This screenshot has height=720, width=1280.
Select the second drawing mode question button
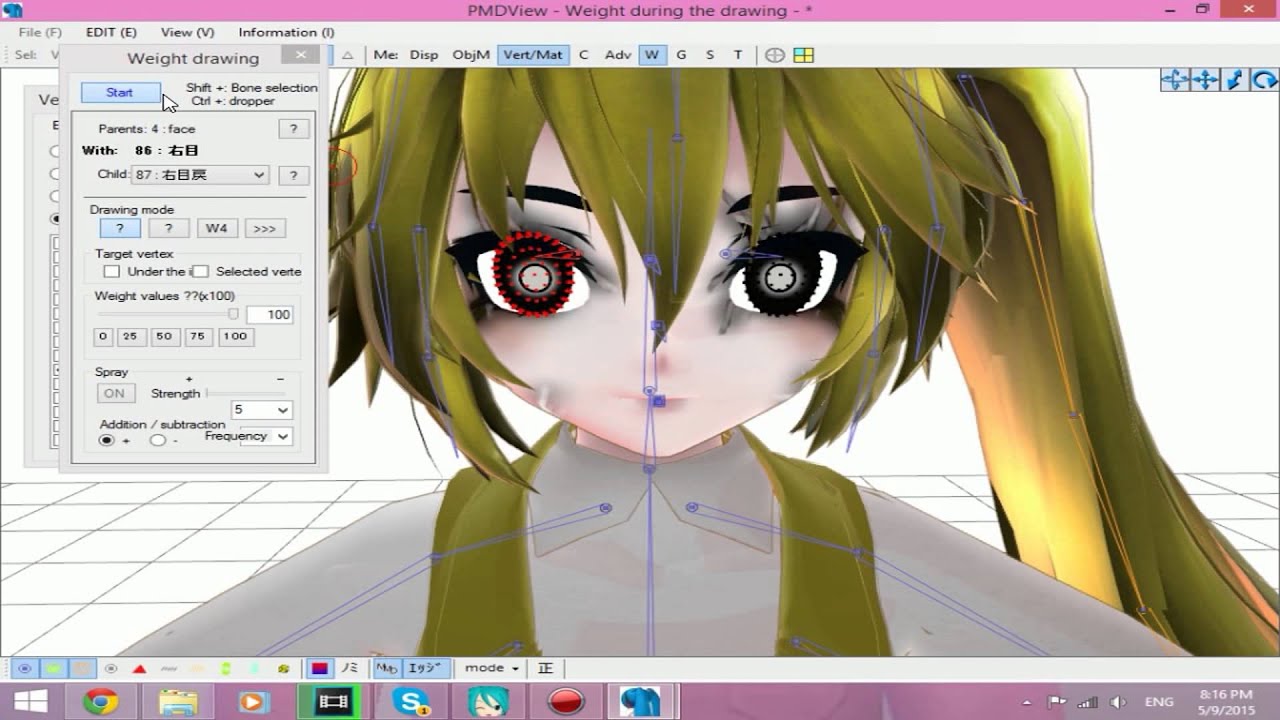click(x=168, y=228)
